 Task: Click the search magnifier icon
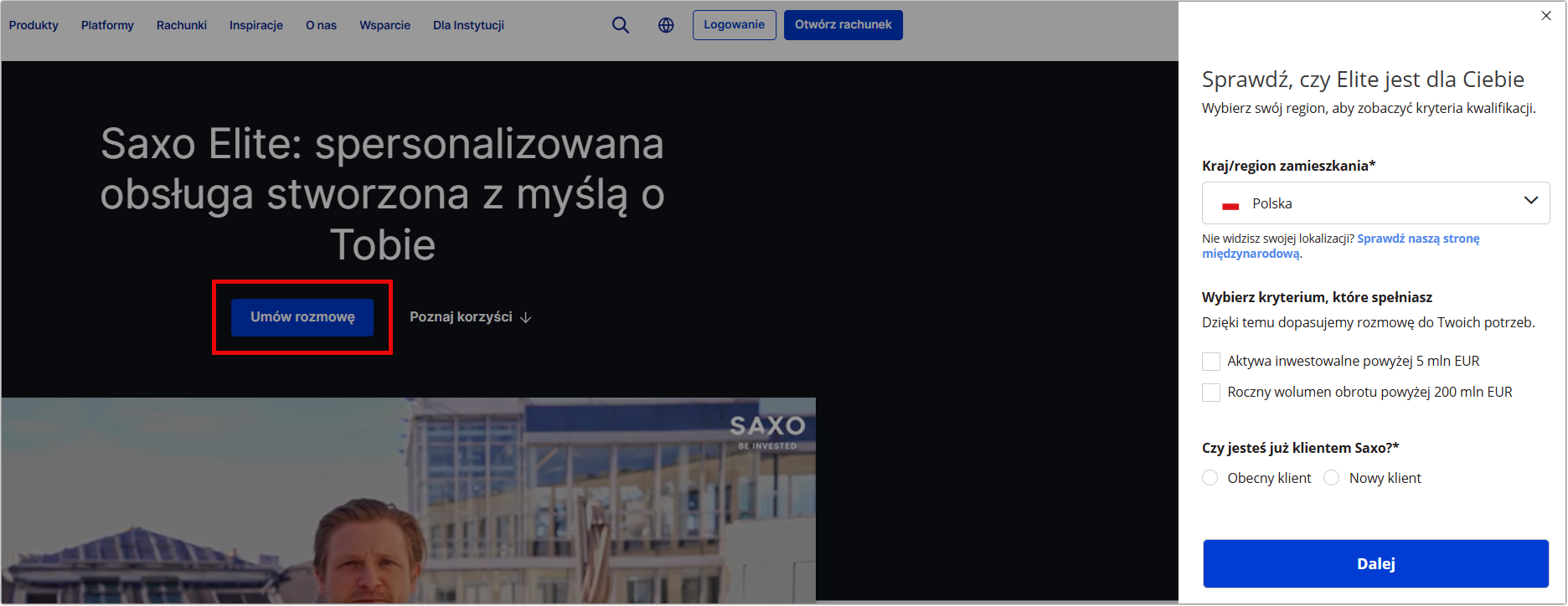620,25
